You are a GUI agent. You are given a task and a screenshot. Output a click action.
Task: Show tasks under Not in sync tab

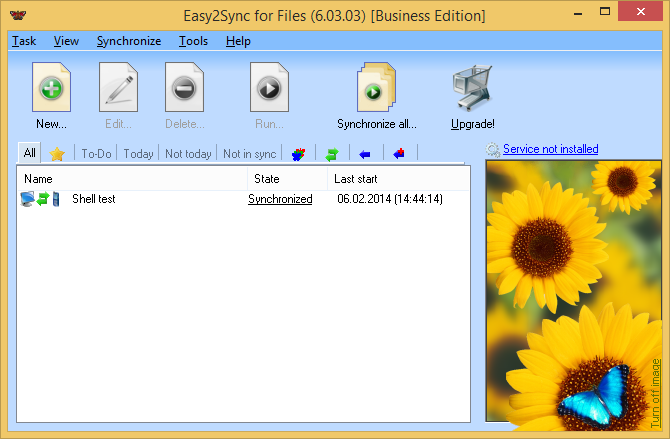tap(249, 154)
